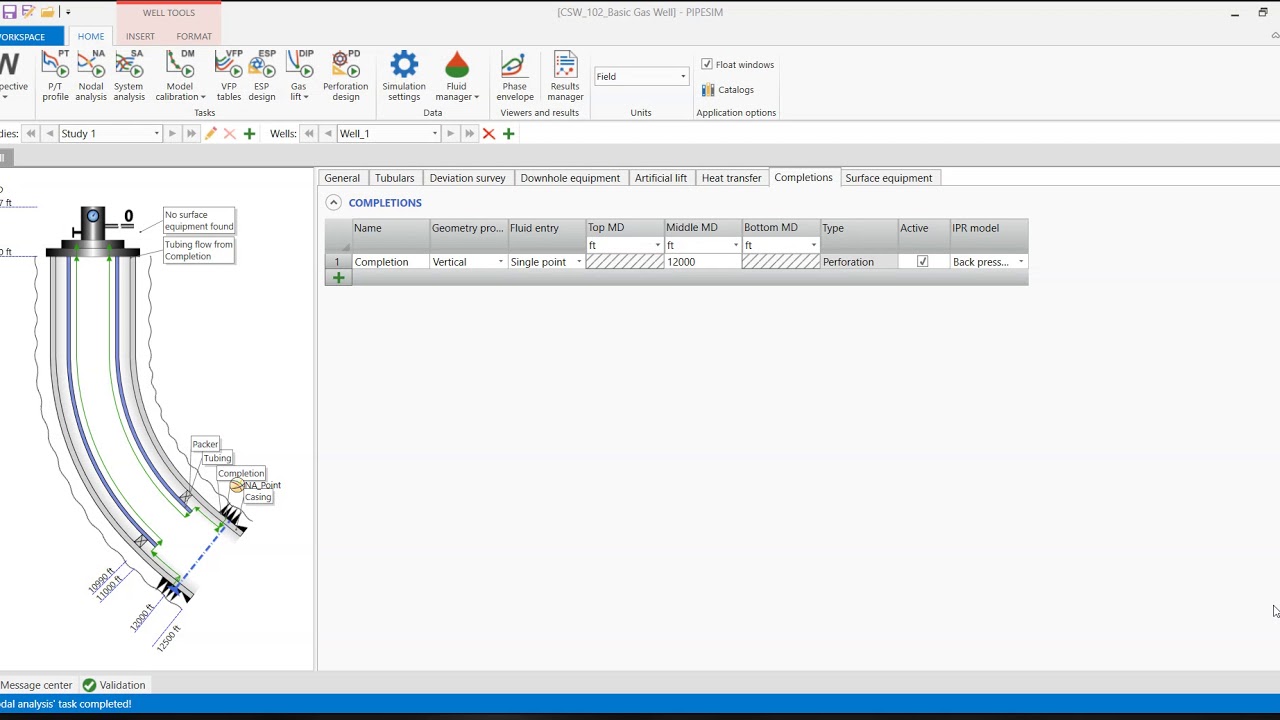Open Fluid manager

457,76
